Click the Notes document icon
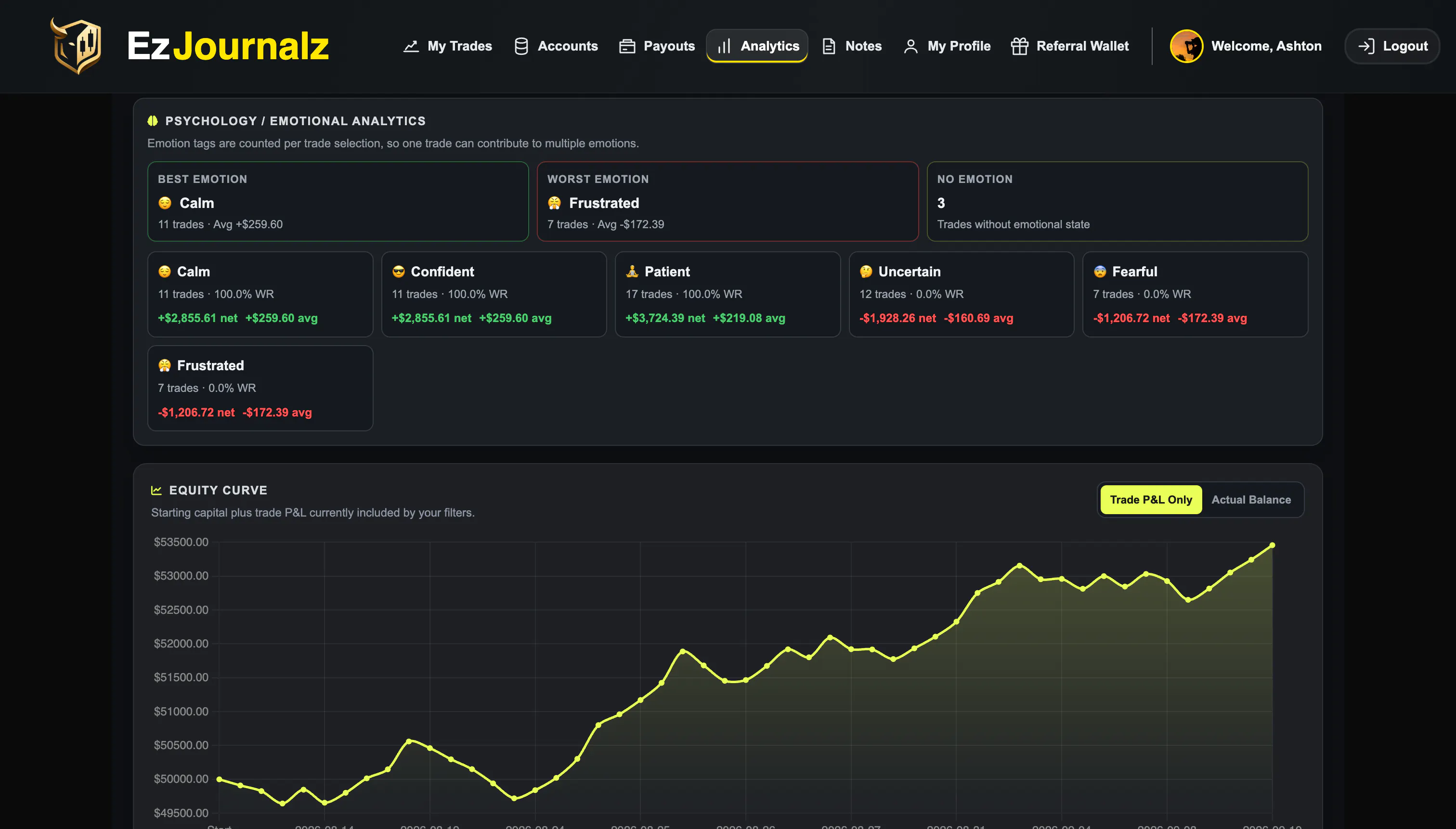The image size is (1456, 829). (829, 46)
